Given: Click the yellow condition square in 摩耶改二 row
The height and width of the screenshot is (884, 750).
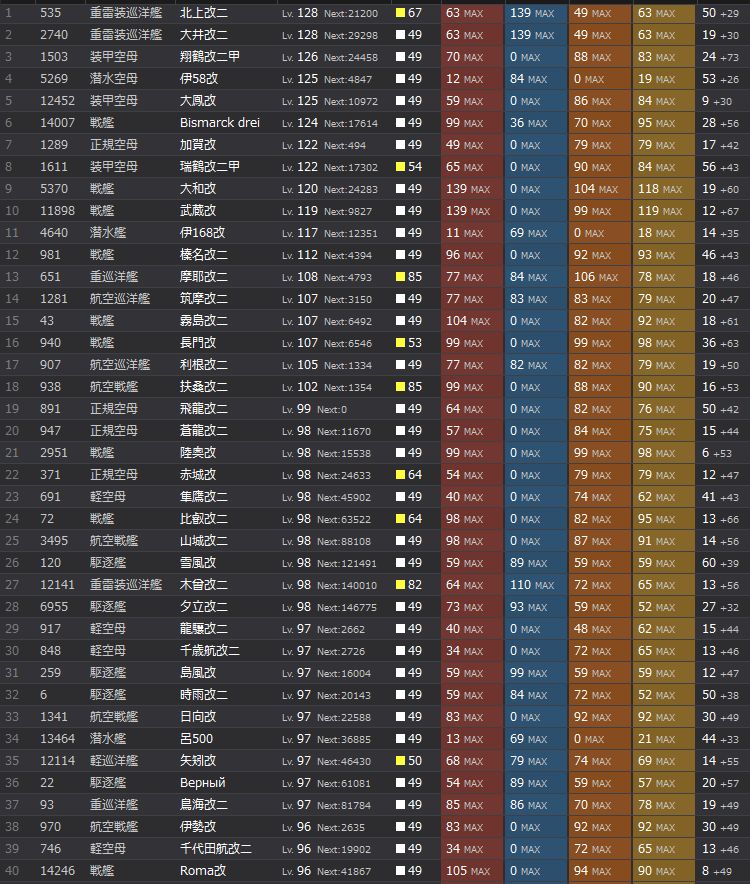Looking at the screenshot, I should tap(400, 277).
